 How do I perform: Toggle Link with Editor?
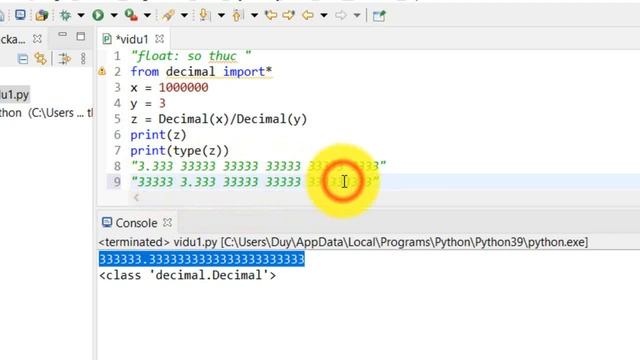click(x=40, y=59)
